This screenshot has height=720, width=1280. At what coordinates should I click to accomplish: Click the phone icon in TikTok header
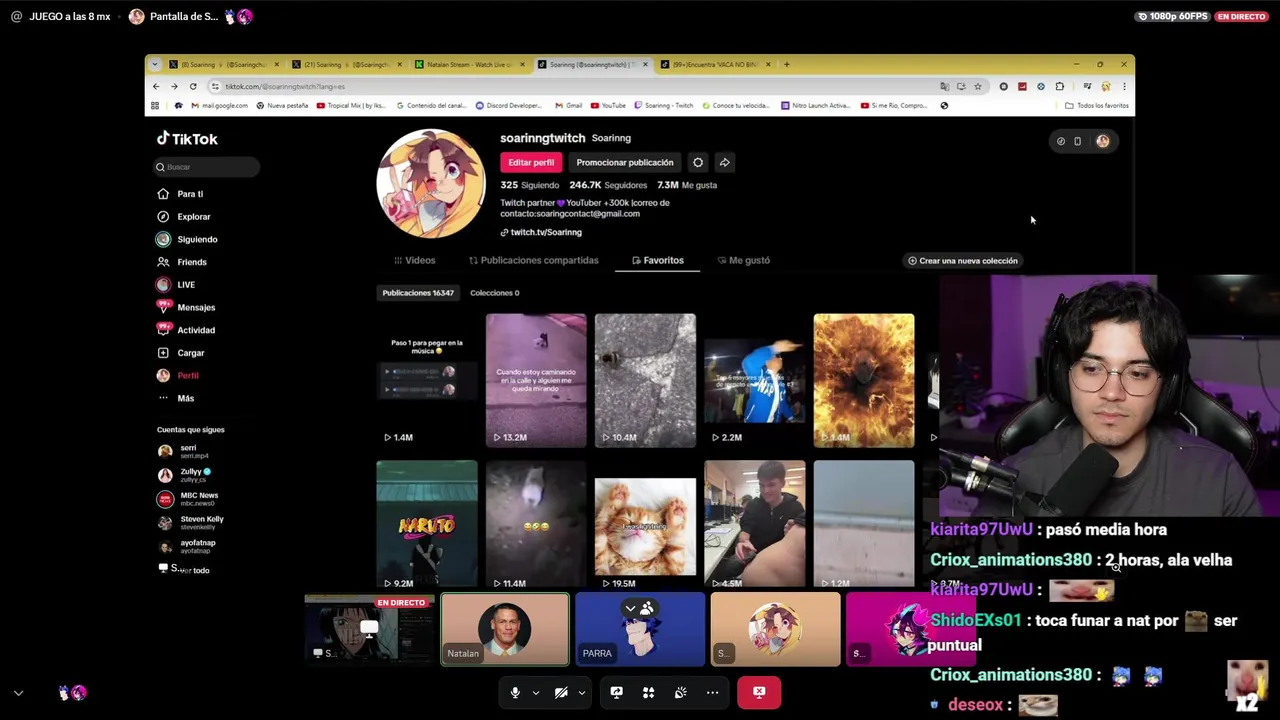(1077, 141)
